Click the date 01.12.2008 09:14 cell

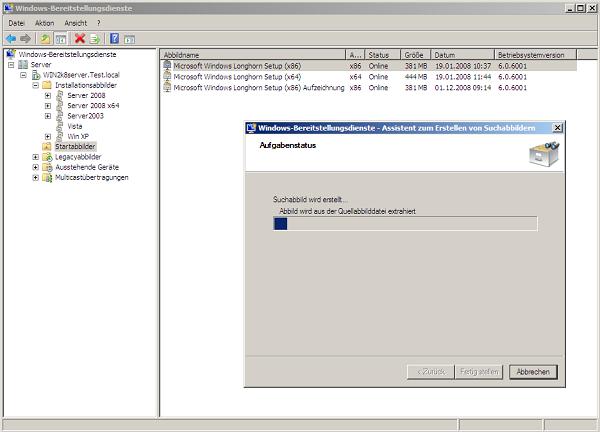pyautogui.click(x=463, y=88)
